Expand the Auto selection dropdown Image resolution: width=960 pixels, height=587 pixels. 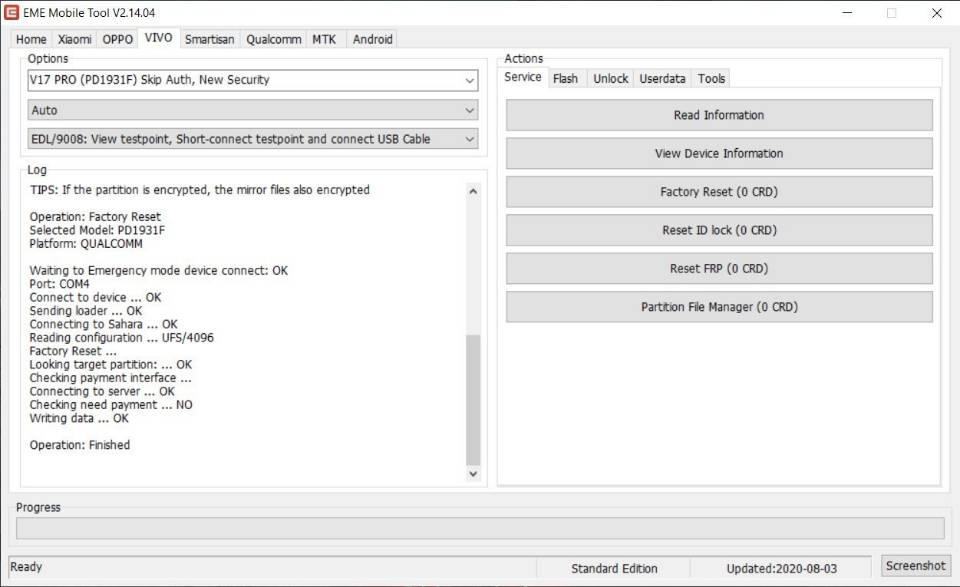[x=252, y=110]
